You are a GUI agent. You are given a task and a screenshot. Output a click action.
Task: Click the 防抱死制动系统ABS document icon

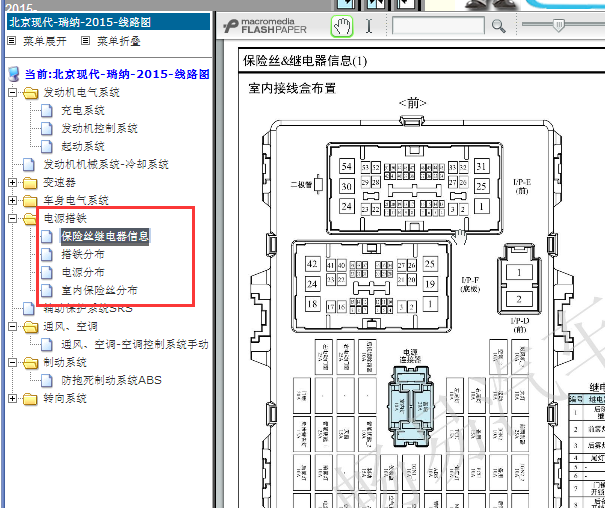(47, 380)
